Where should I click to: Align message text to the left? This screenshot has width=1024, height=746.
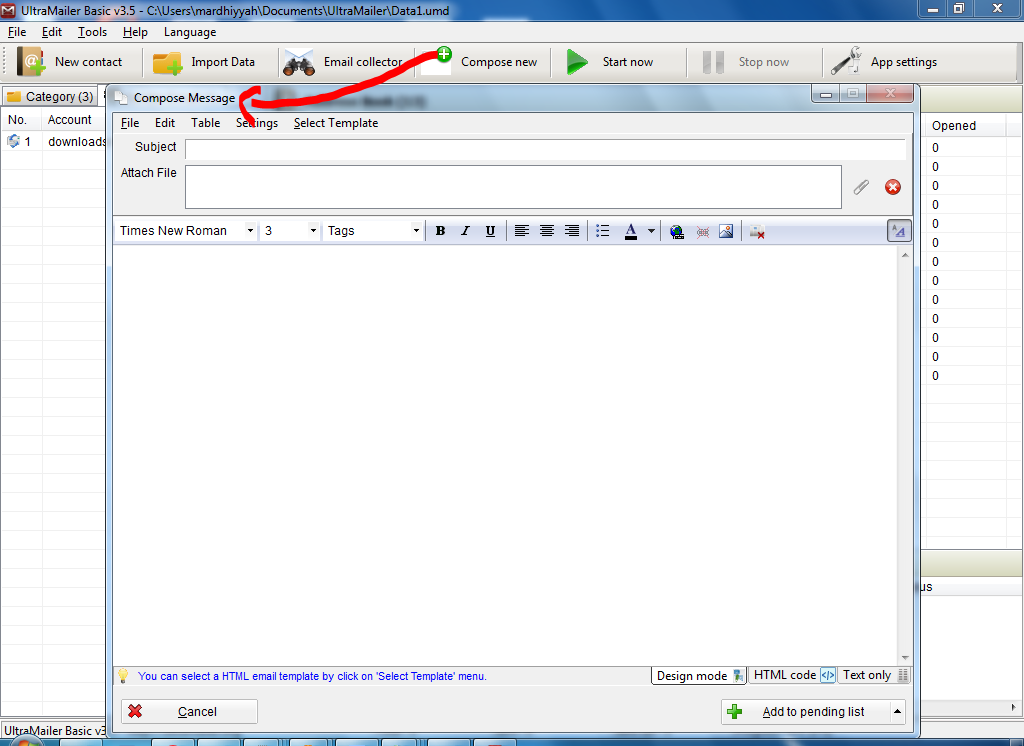pos(521,231)
